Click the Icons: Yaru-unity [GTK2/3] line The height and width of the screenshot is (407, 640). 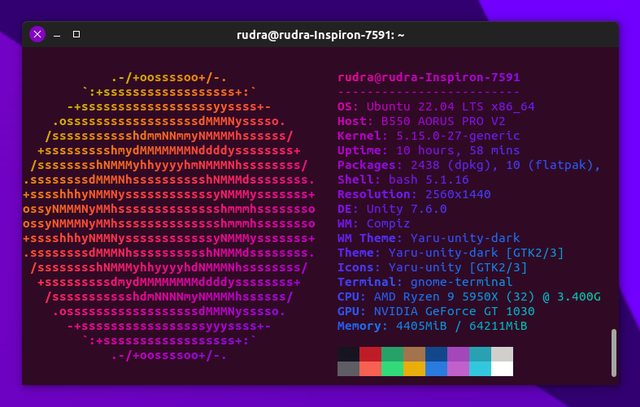(x=432, y=267)
